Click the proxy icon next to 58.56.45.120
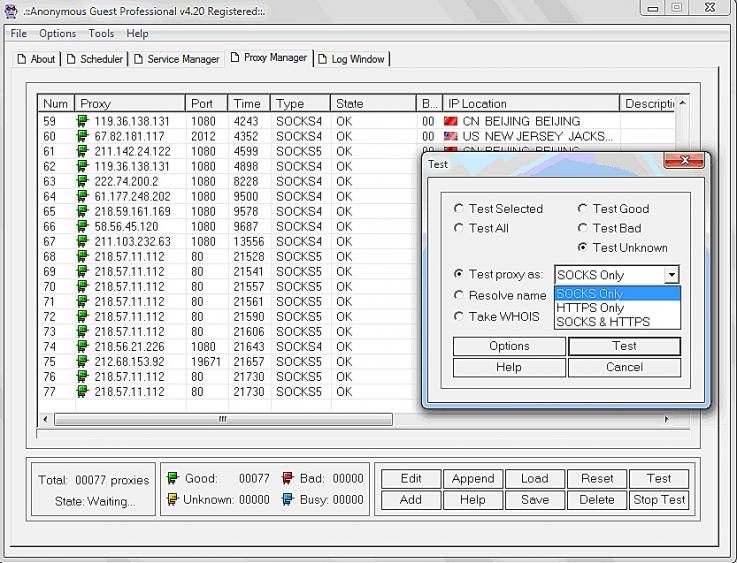Screen dimensions: 737x563 click(82, 227)
